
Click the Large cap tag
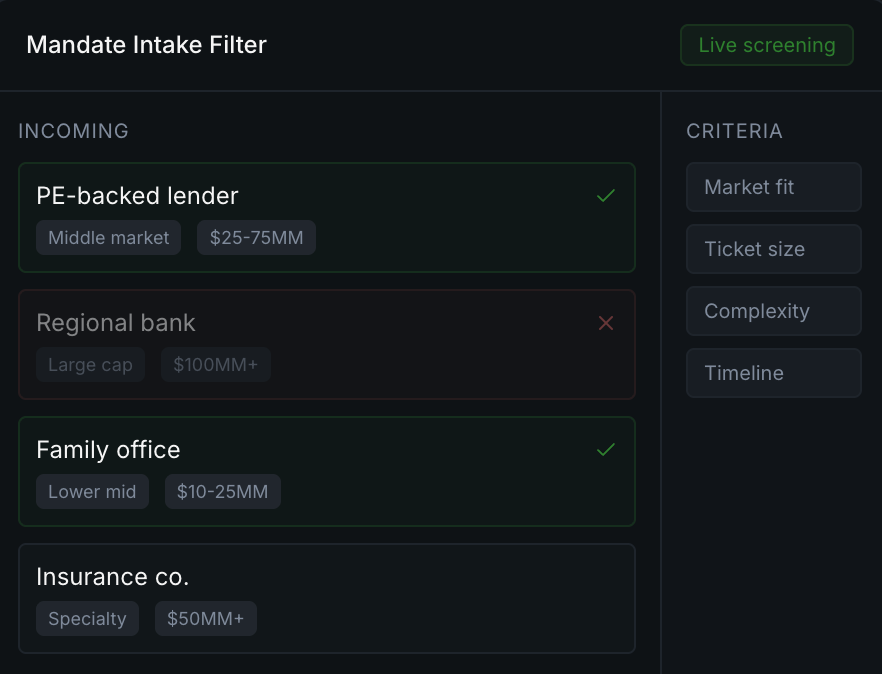[90, 365]
